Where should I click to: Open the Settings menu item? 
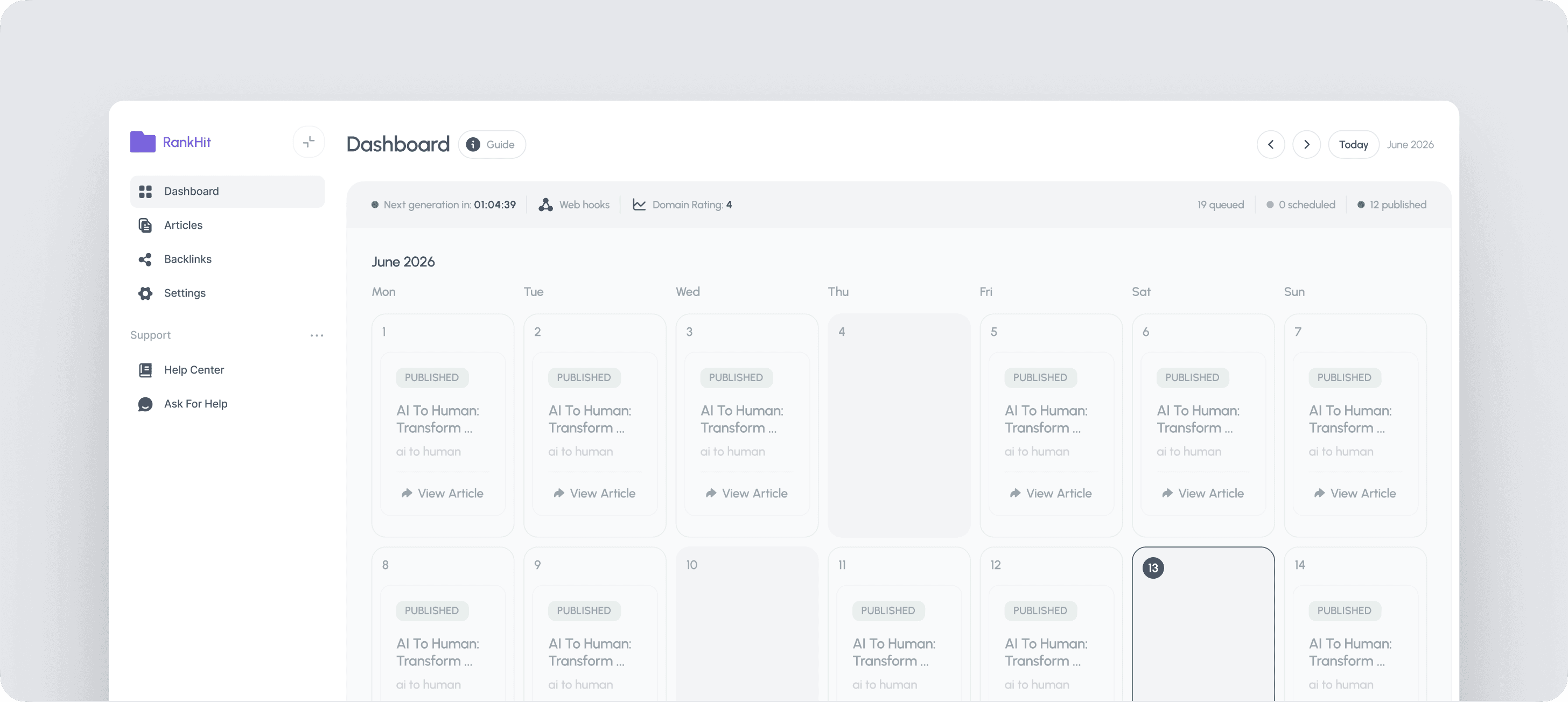click(228, 293)
